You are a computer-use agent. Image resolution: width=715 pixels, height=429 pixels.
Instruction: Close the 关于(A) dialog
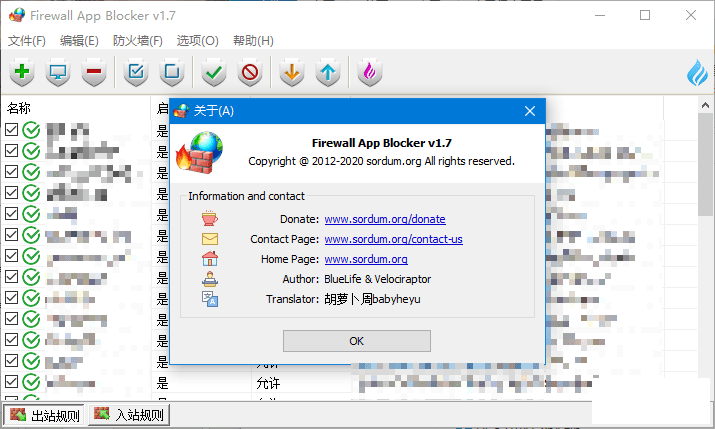(x=530, y=111)
